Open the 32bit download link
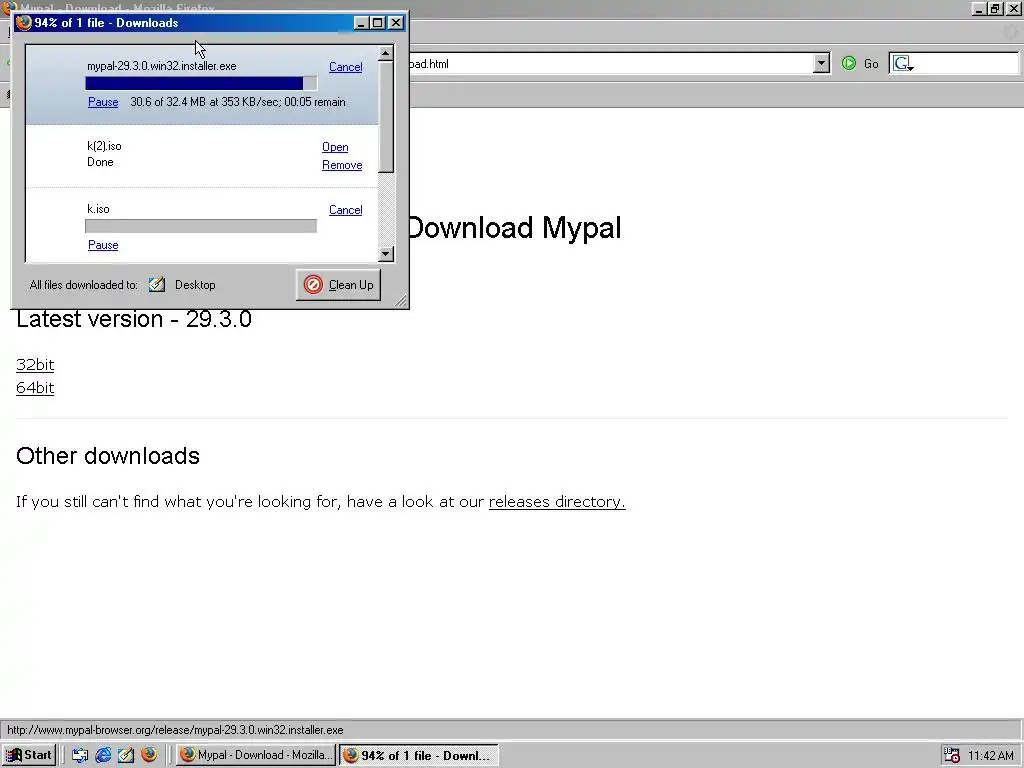The height and width of the screenshot is (768, 1024). coord(35,364)
